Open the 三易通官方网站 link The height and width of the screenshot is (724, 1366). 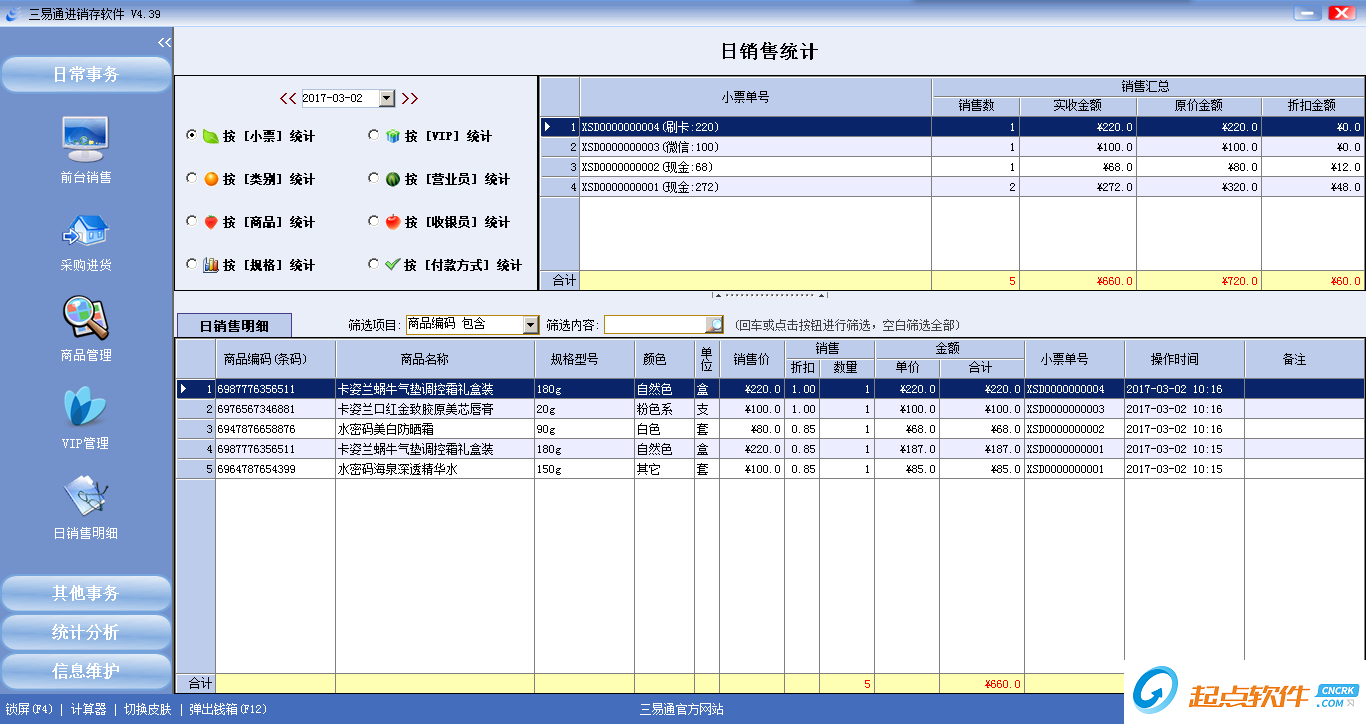(682, 709)
